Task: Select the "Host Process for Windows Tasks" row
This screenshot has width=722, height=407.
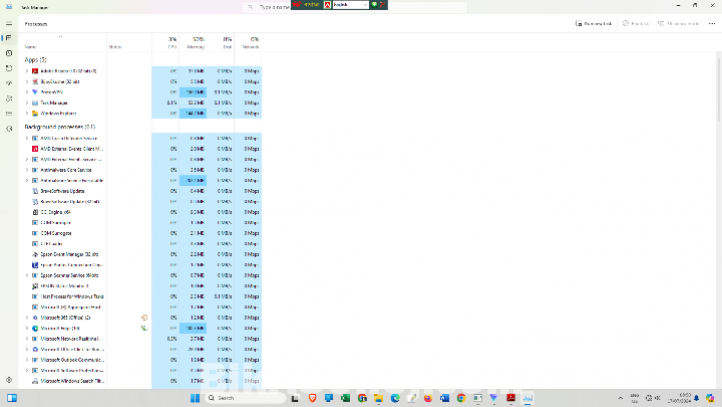Action: [x=143, y=297]
